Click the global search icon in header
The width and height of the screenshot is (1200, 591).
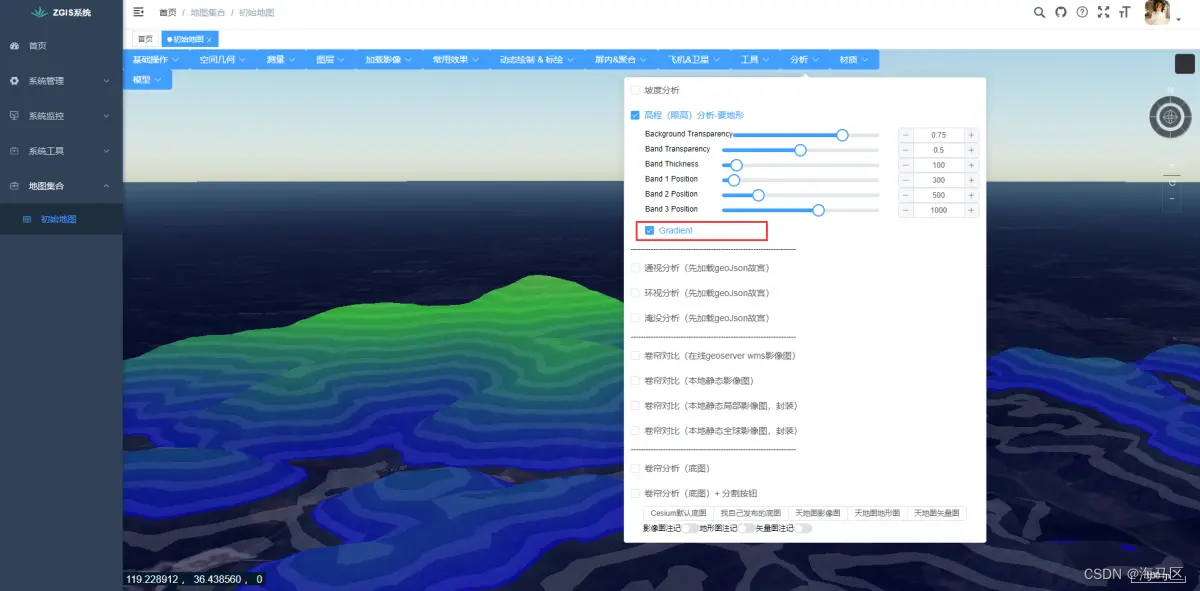point(1040,14)
